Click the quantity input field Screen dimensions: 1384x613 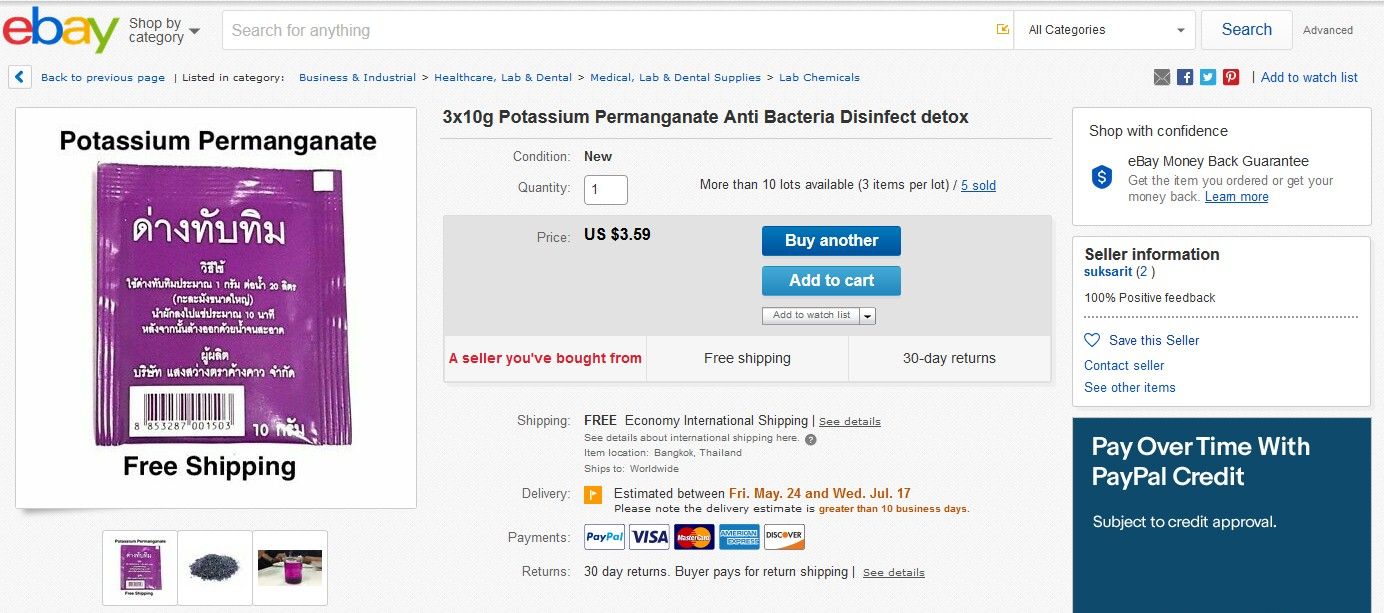pos(606,189)
